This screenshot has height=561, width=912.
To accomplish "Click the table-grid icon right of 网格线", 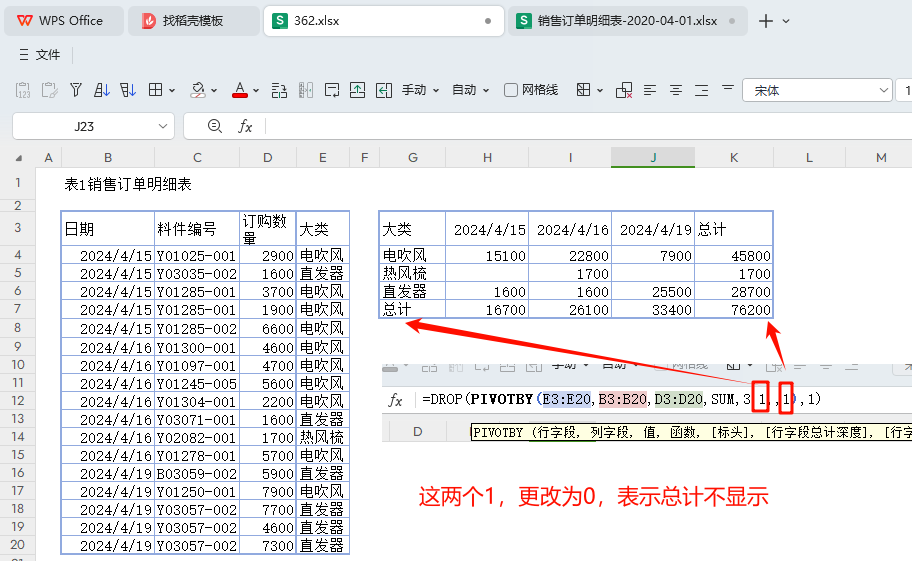I will point(583,90).
